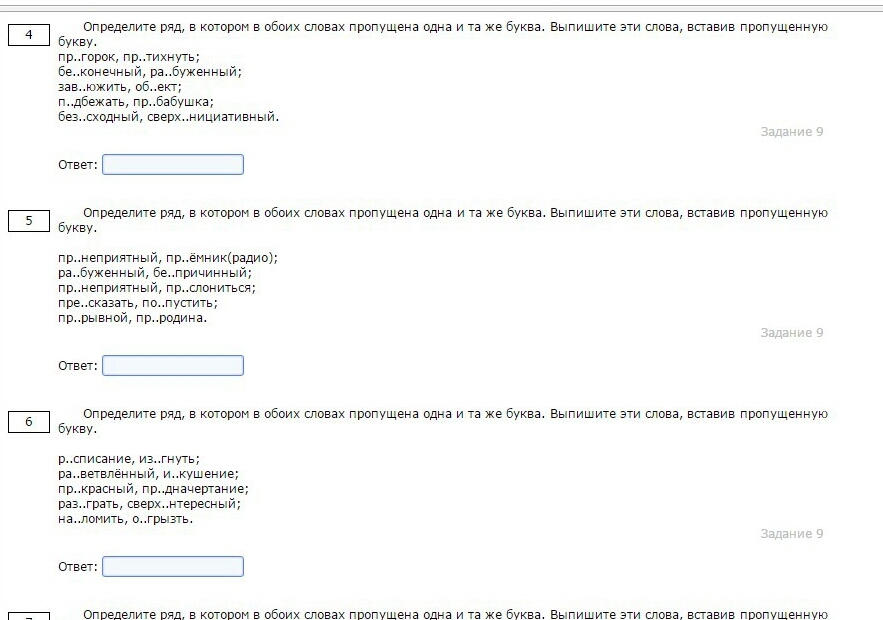This screenshot has width=883, height=620.
Task: Click the row 'раз..грать, сверх..нтересный'
Action: (x=149, y=504)
